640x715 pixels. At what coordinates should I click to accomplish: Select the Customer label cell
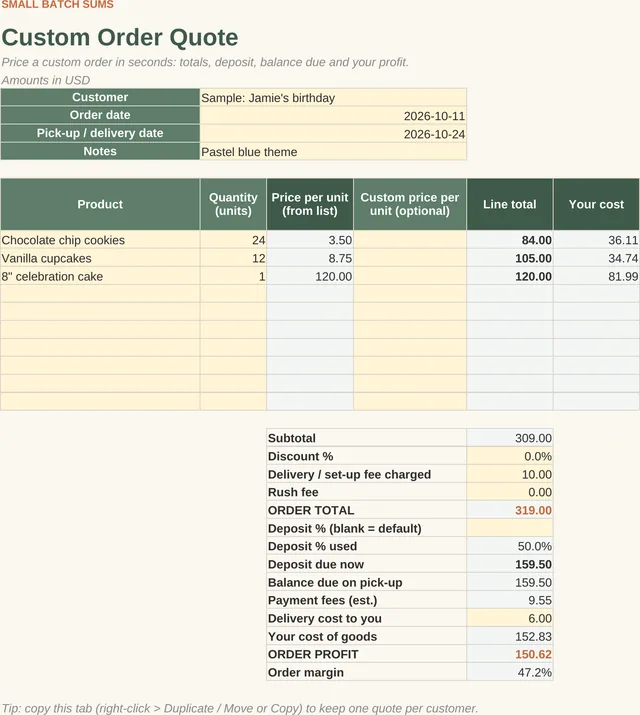click(x=100, y=97)
